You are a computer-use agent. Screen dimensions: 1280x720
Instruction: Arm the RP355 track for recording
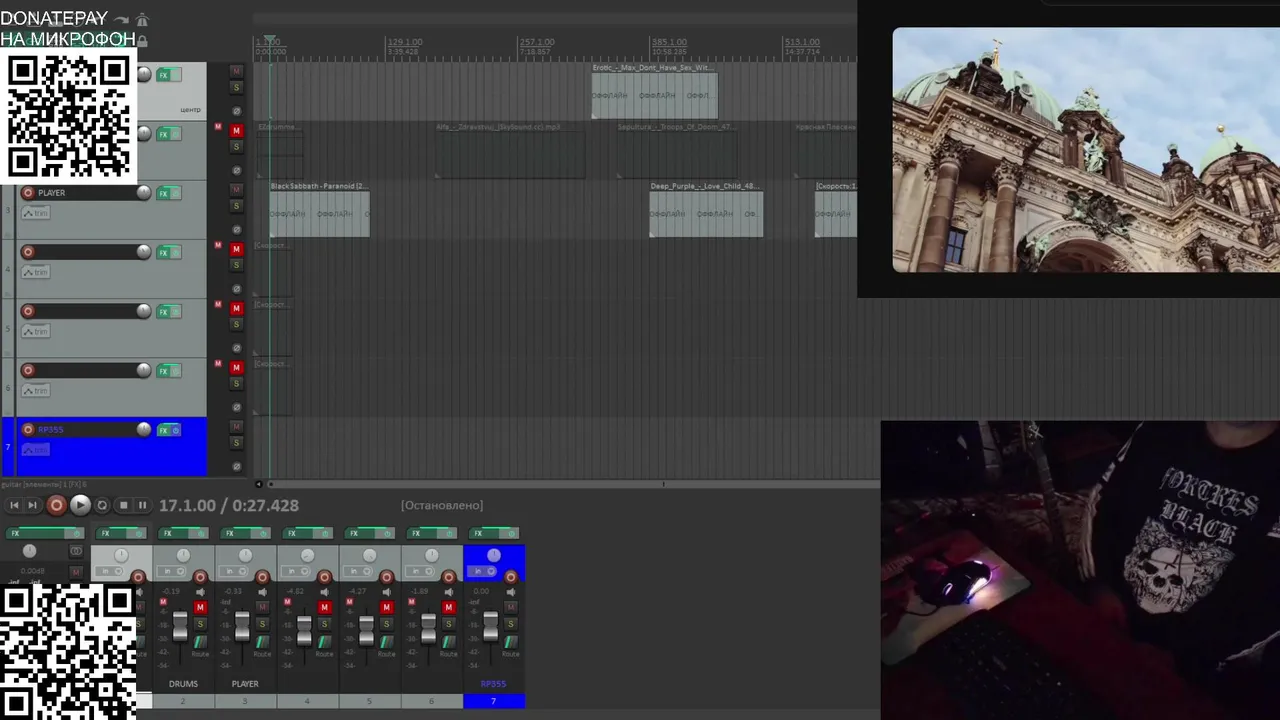28,430
